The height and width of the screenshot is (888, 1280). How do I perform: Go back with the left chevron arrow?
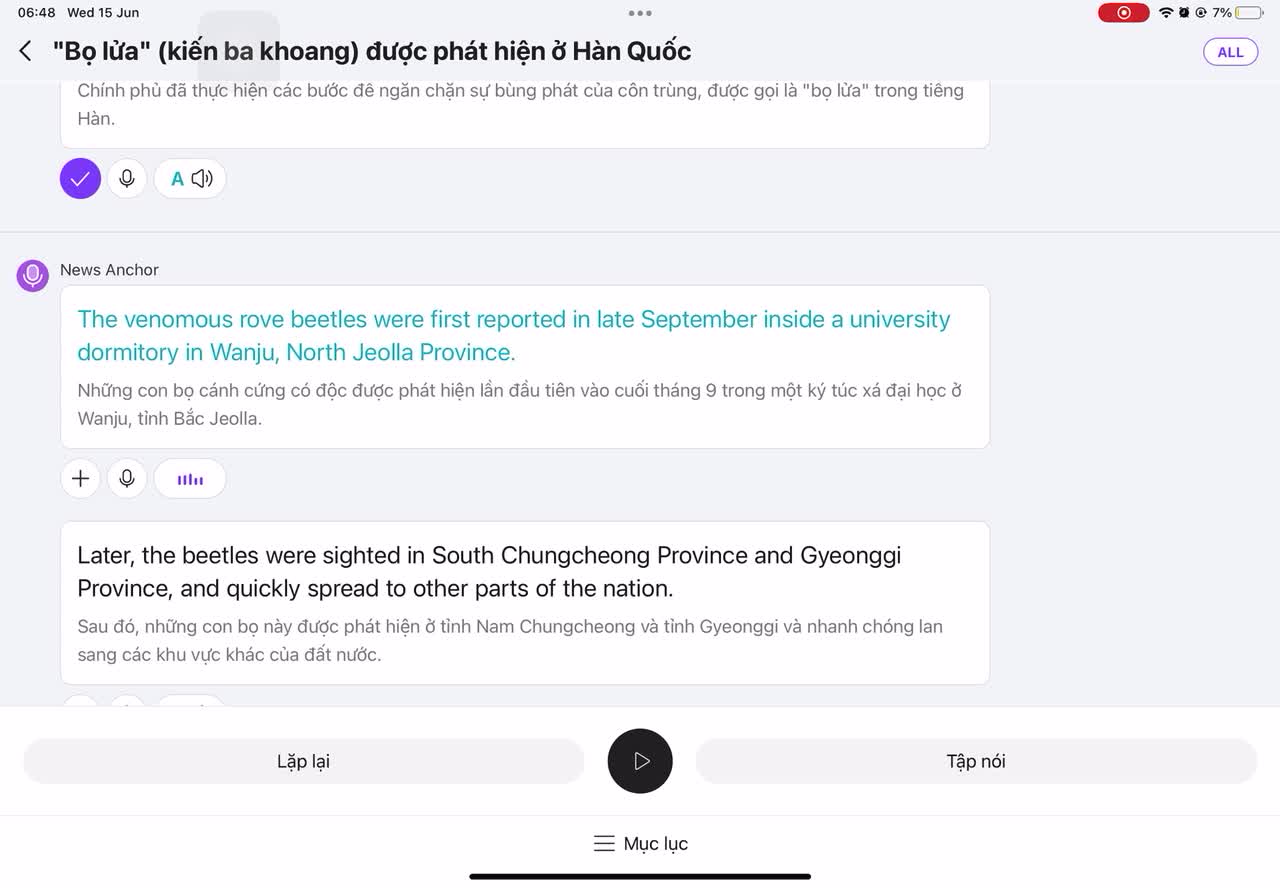coord(26,51)
